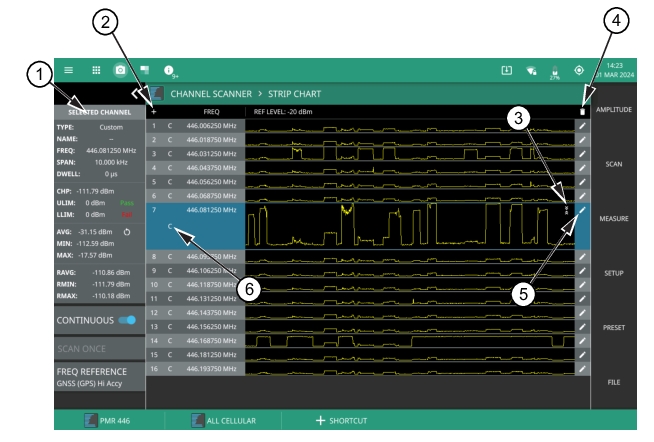Add a new SHORTCUT in bottom bar
The image size is (654, 442).
[338, 421]
